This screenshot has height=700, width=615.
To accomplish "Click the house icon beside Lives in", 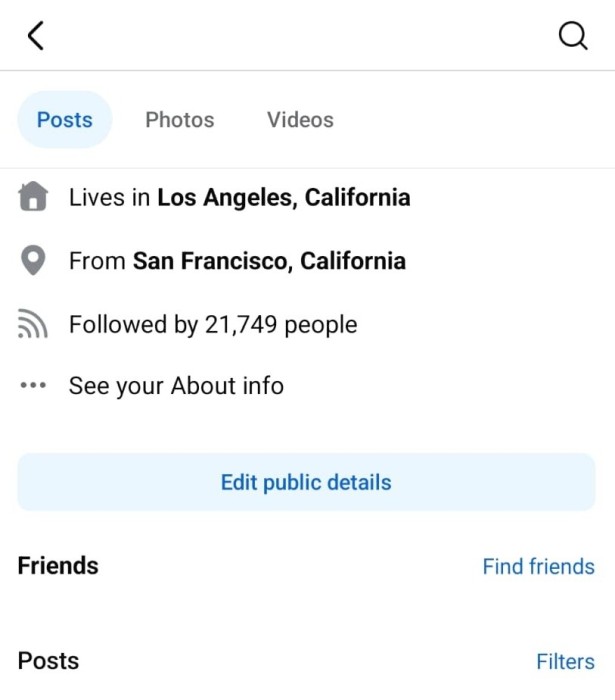I will click(x=33, y=196).
